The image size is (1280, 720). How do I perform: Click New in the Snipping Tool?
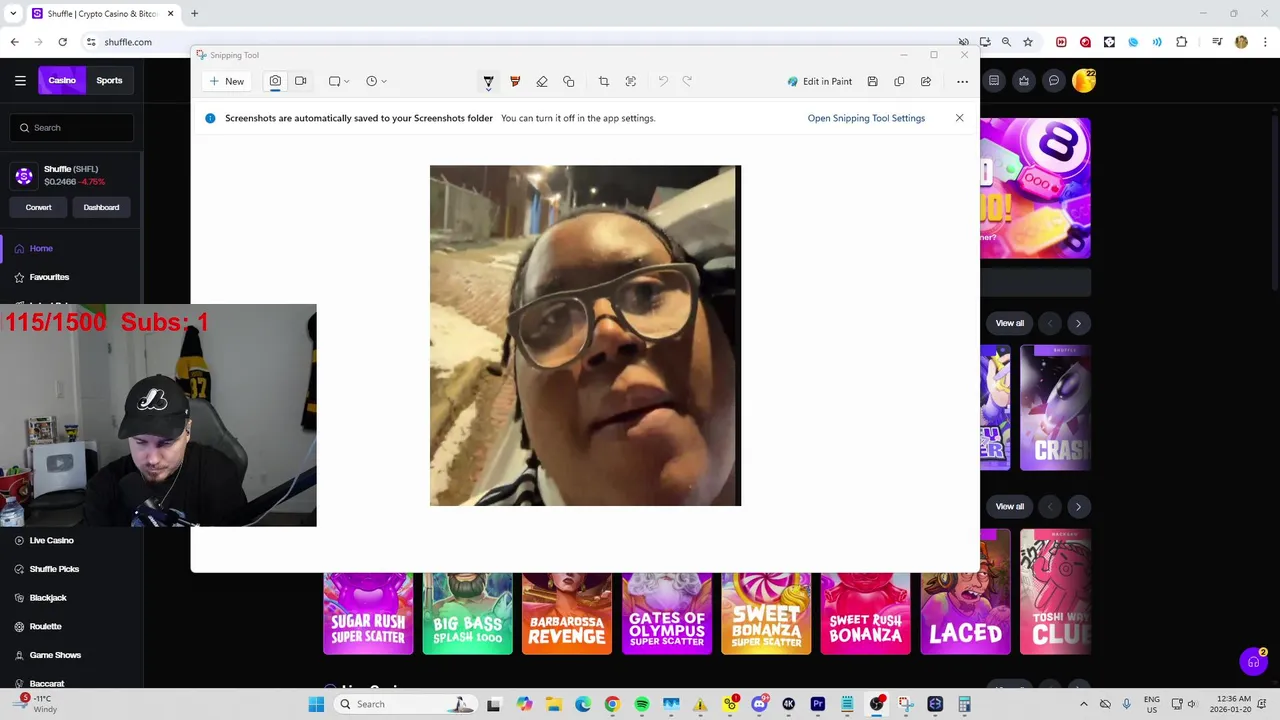coord(226,81)
